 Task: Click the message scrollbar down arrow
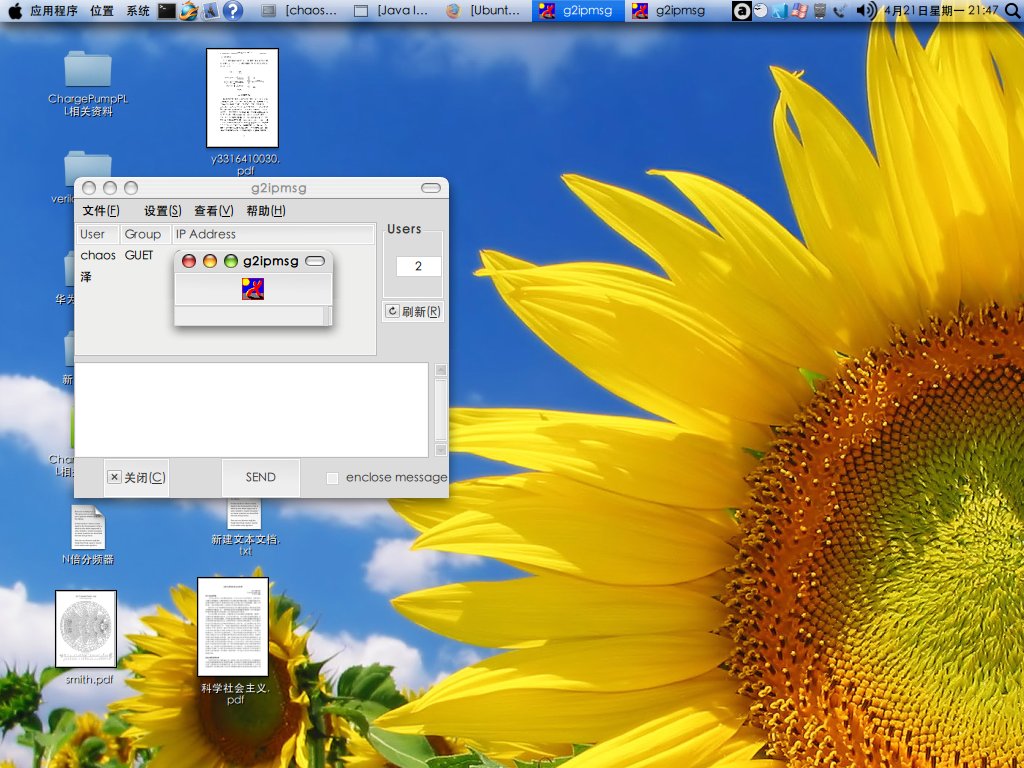tap(441, 449)
